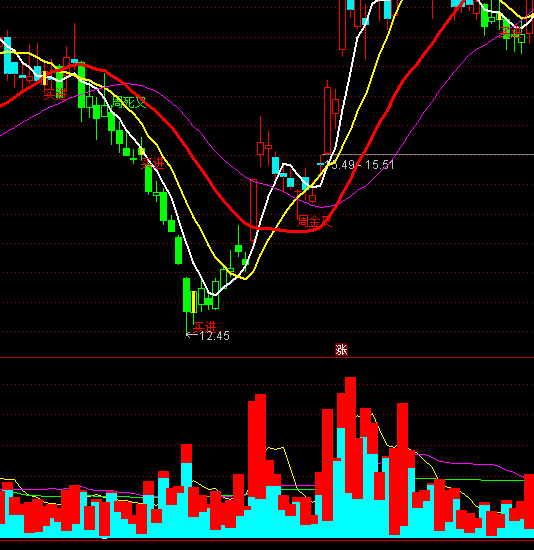Click the arrow icon beside 12.45
The width and height of the screenshot is (534, 550).
(192, 335)
